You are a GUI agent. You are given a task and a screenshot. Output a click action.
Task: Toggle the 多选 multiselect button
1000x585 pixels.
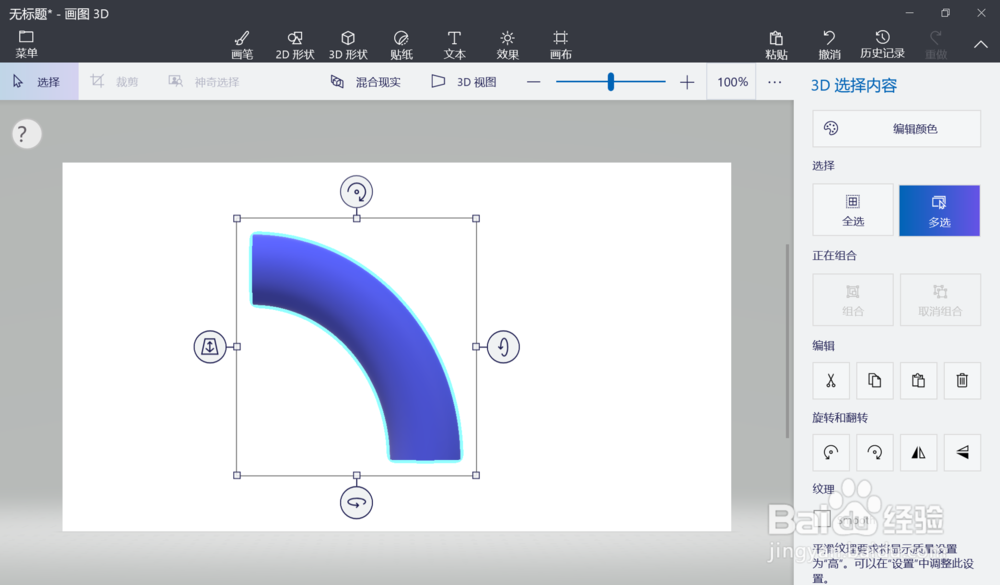(939, 211)
